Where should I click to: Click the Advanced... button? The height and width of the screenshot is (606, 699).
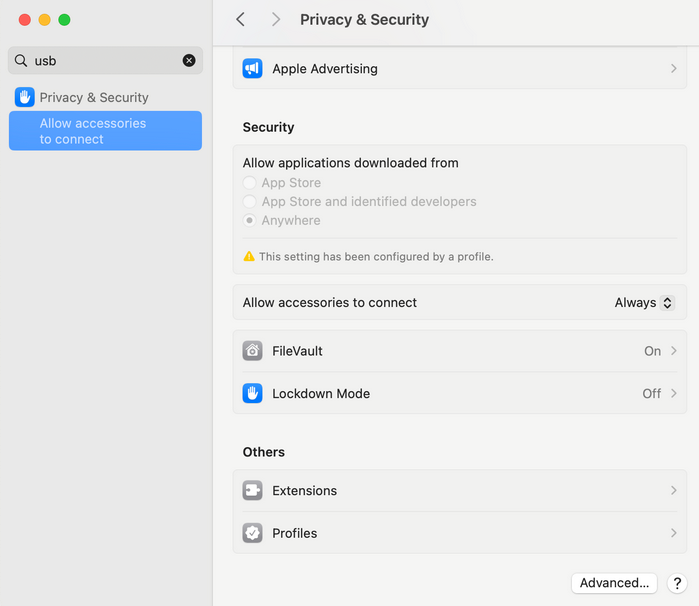pyautogui.click(x=614, y=583)
